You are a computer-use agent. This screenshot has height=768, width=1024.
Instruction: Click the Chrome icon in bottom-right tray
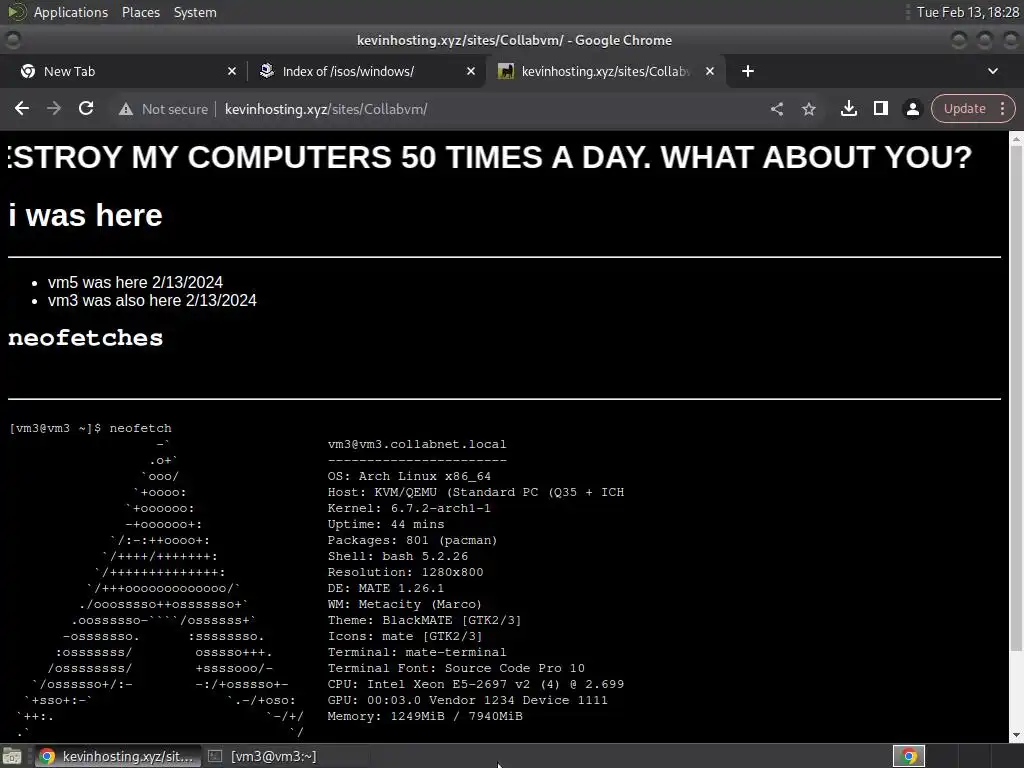pyautogui.click(x=908, y=756)
